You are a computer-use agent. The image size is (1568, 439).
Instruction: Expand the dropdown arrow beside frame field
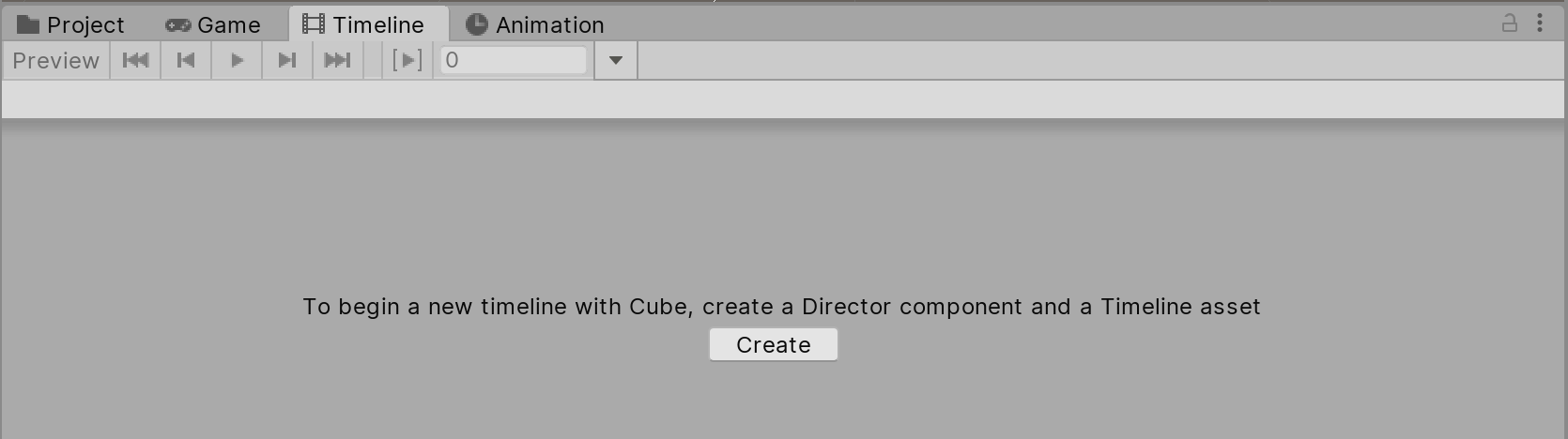pyautogui.click(x=616, y=60)
